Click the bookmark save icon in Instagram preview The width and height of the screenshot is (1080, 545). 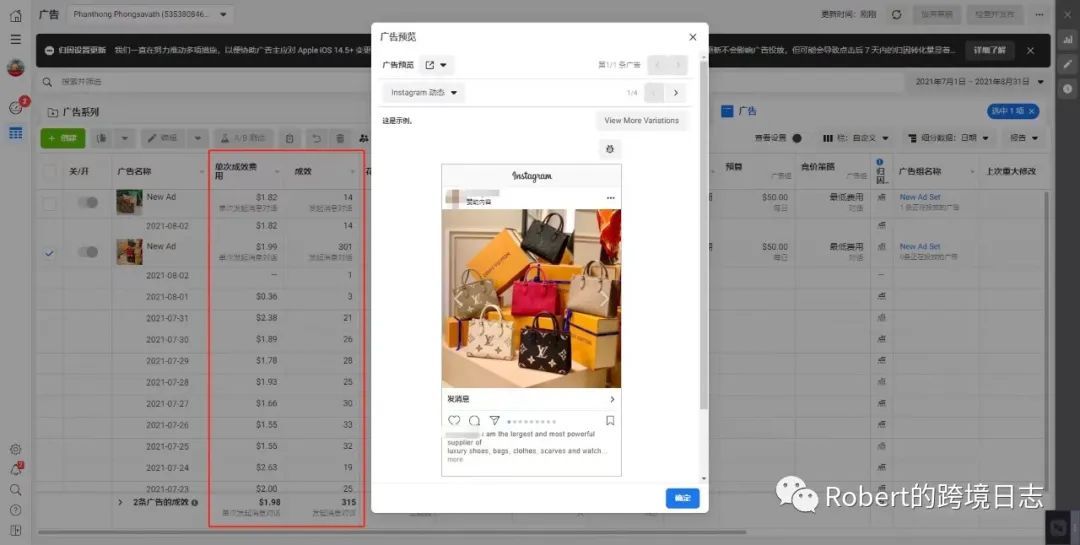(610, 420)
